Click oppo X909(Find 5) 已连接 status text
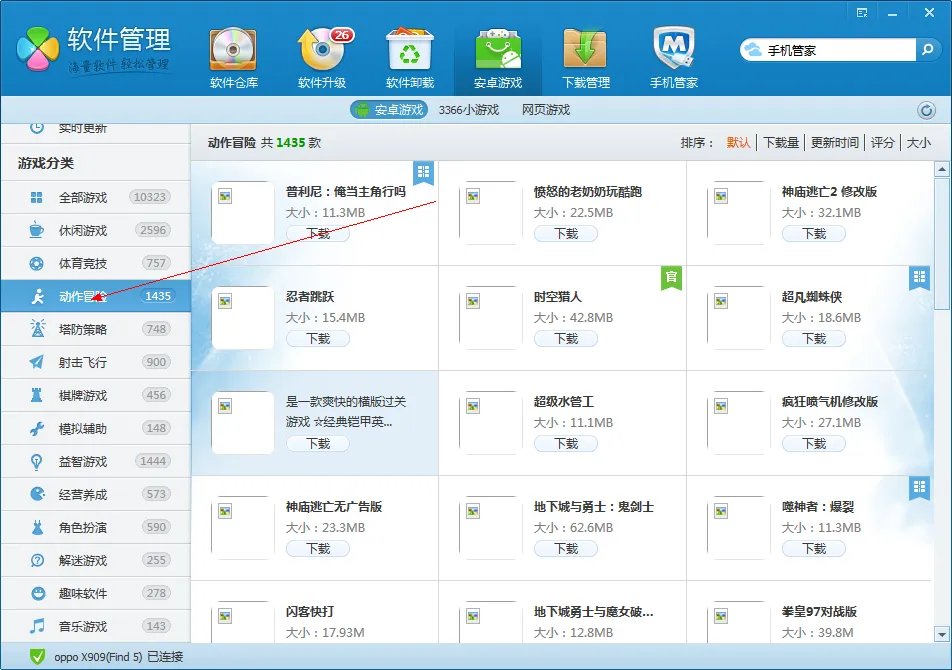952x670 pixels. tap(118, 657)
